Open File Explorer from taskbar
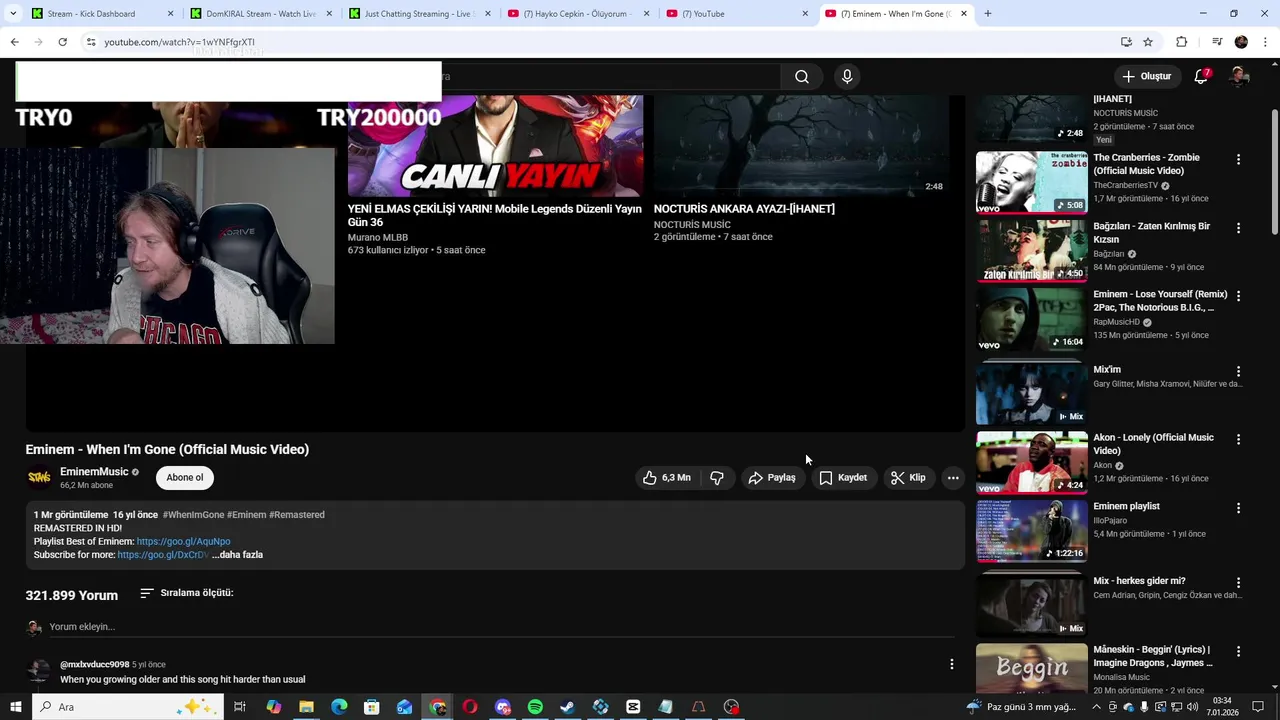 tap(306, 707)
